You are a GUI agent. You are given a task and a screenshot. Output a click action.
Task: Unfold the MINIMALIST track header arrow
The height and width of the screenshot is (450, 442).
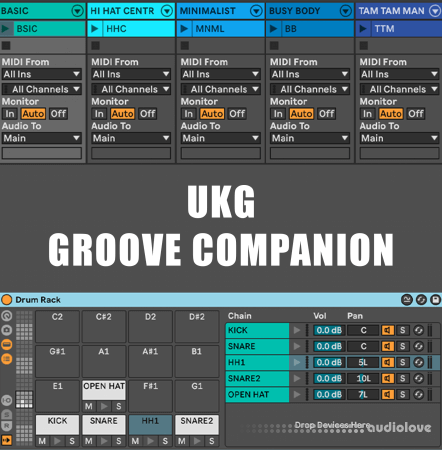256,11
